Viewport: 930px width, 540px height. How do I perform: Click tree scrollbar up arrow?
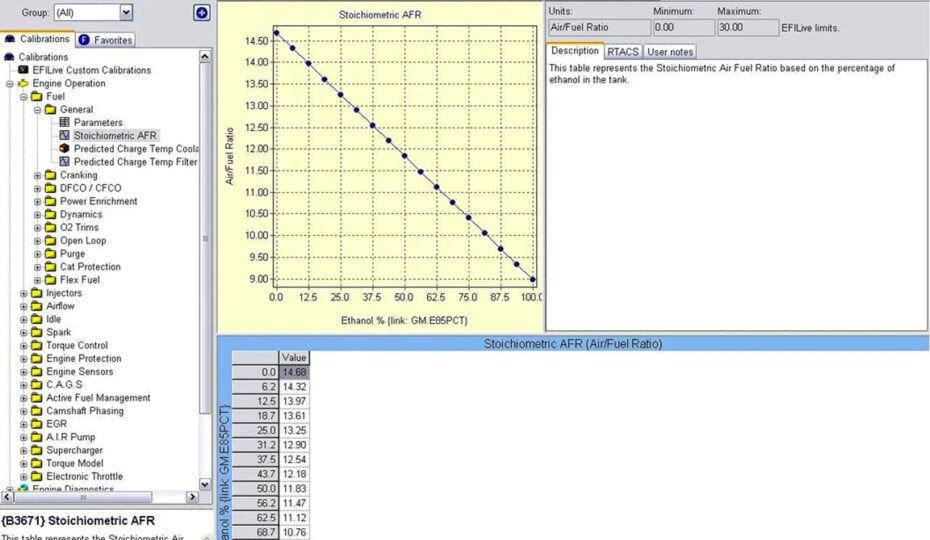tap(205, 56)
